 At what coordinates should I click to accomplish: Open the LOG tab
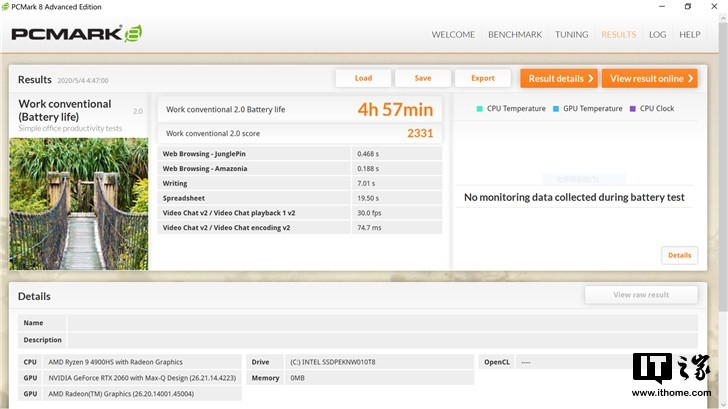click(x=657, y=34)
